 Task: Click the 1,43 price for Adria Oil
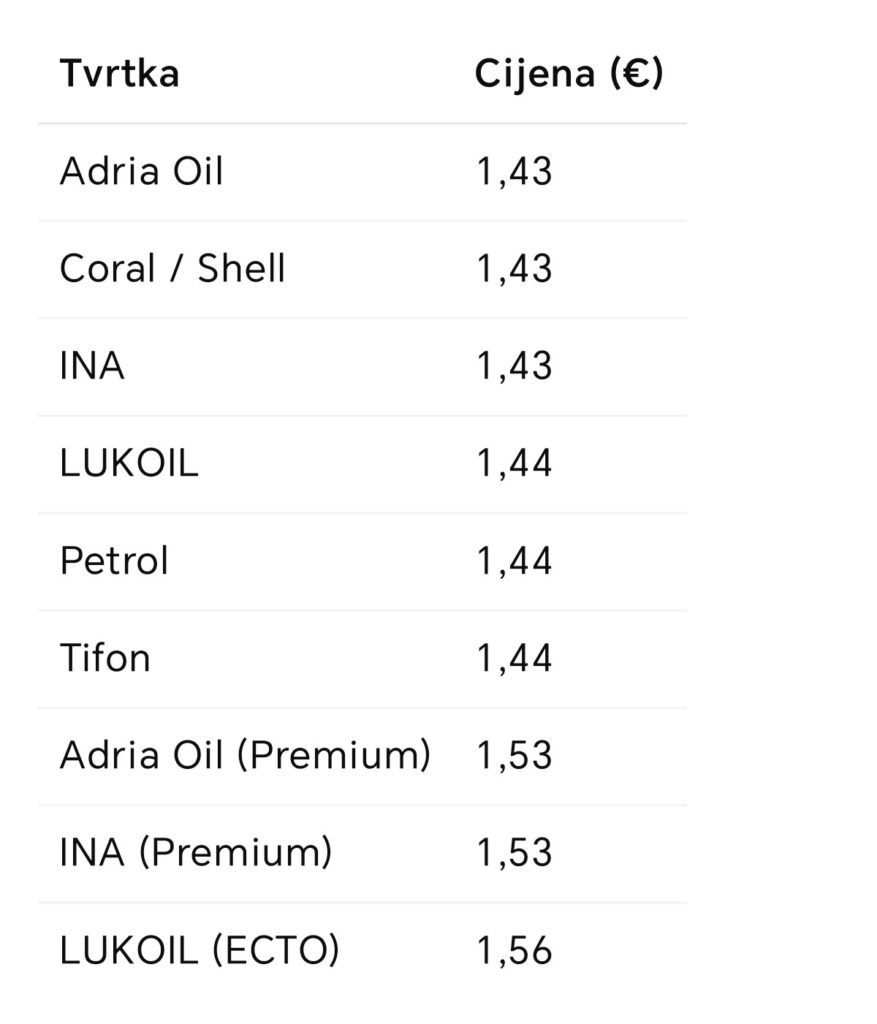[x=514, y=172]
